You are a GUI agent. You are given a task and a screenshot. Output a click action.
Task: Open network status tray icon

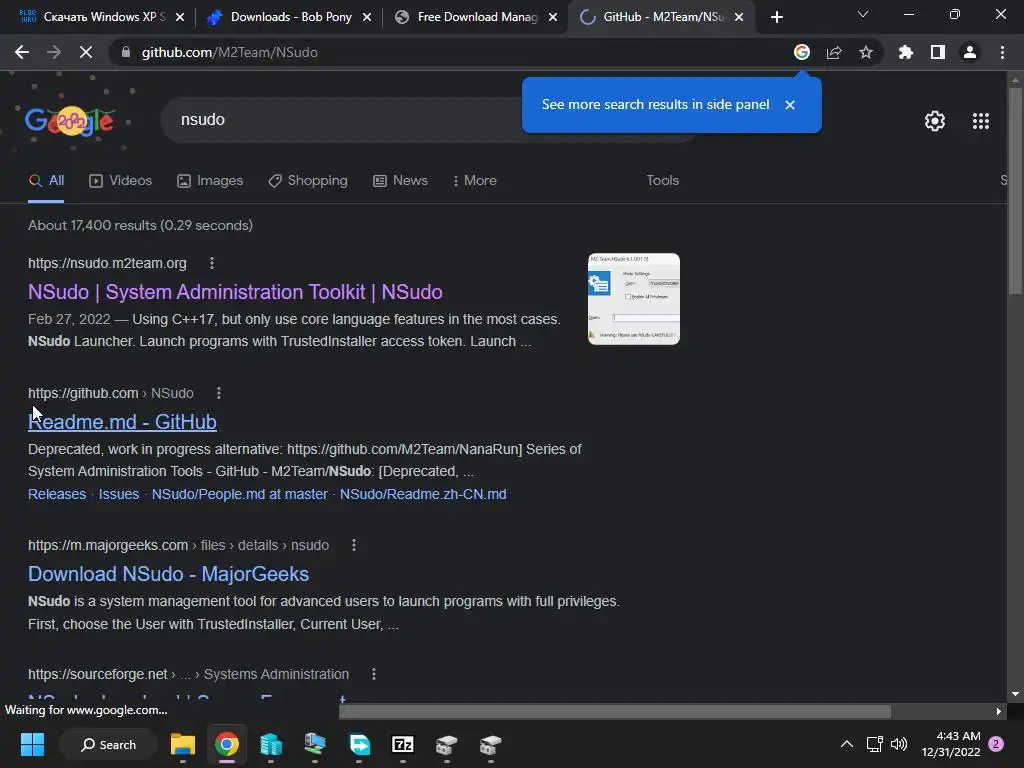[x=874, y=744]
